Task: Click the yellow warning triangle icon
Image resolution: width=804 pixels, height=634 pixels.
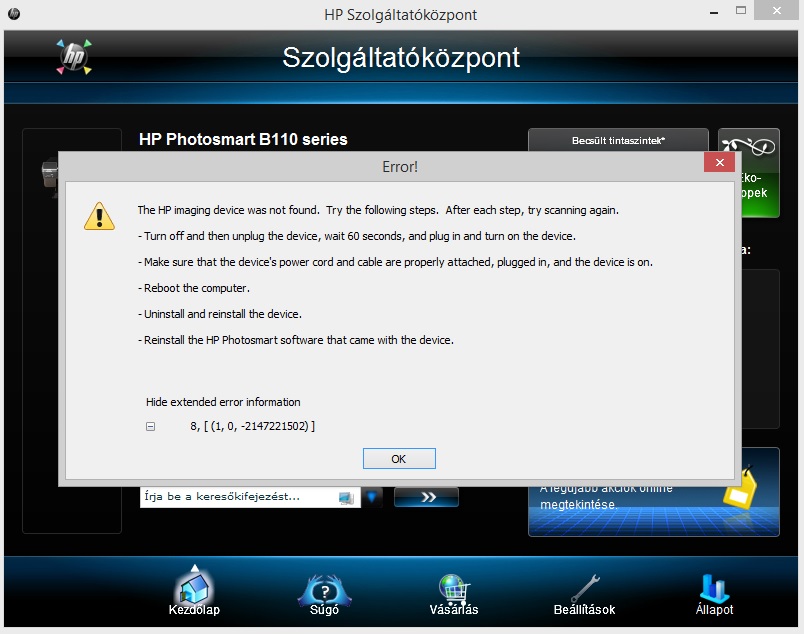Action: pyautogui.click(x=99, y=215)
